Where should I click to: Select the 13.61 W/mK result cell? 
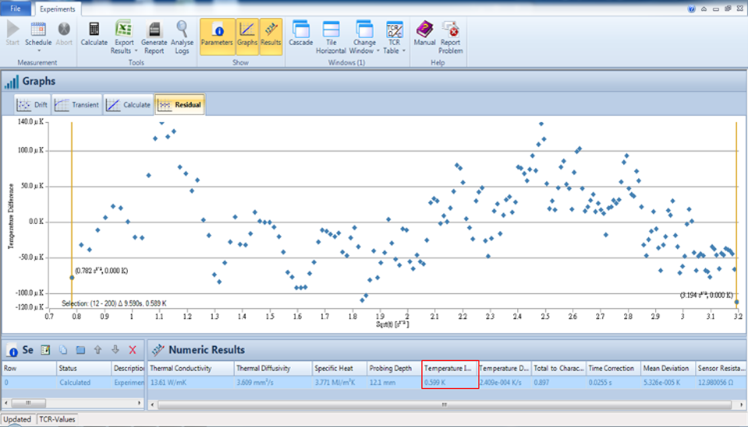191,382
